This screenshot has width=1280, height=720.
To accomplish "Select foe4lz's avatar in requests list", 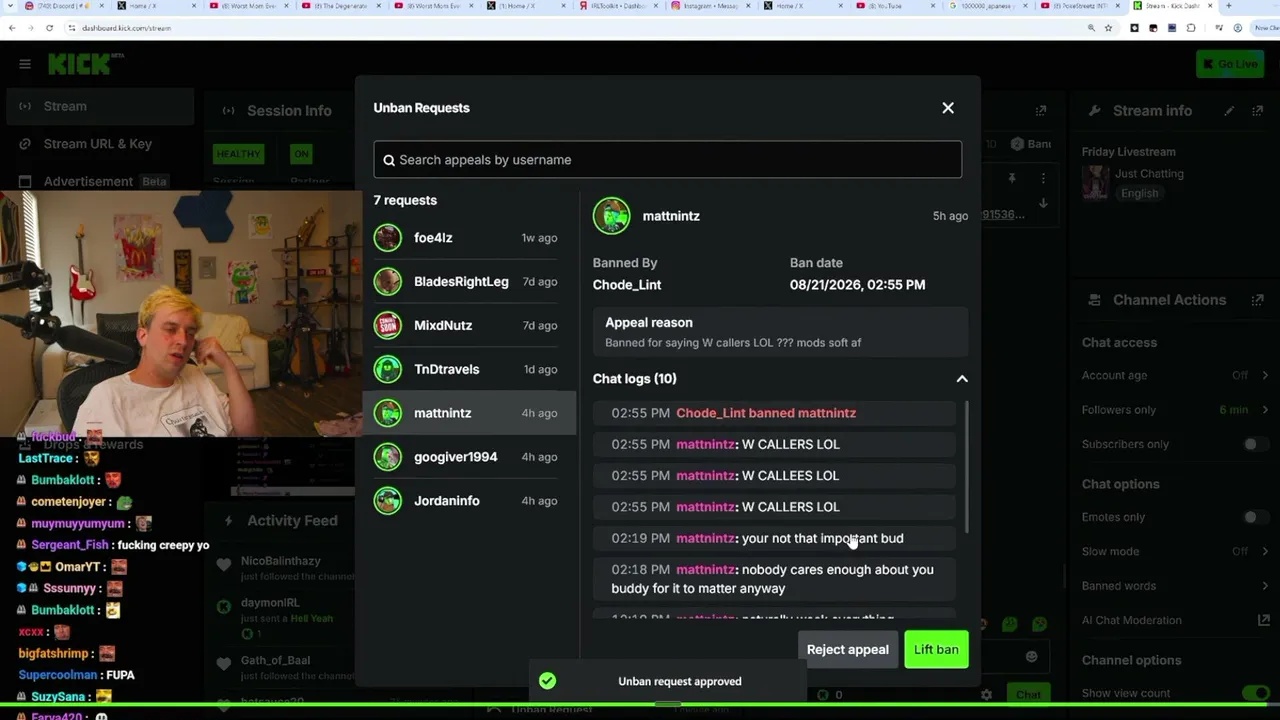I will coord(388,238).
